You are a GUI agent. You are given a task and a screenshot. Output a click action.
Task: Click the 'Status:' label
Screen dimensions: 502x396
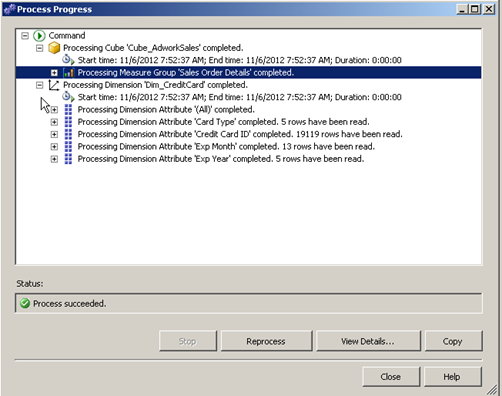click(30, 284)
